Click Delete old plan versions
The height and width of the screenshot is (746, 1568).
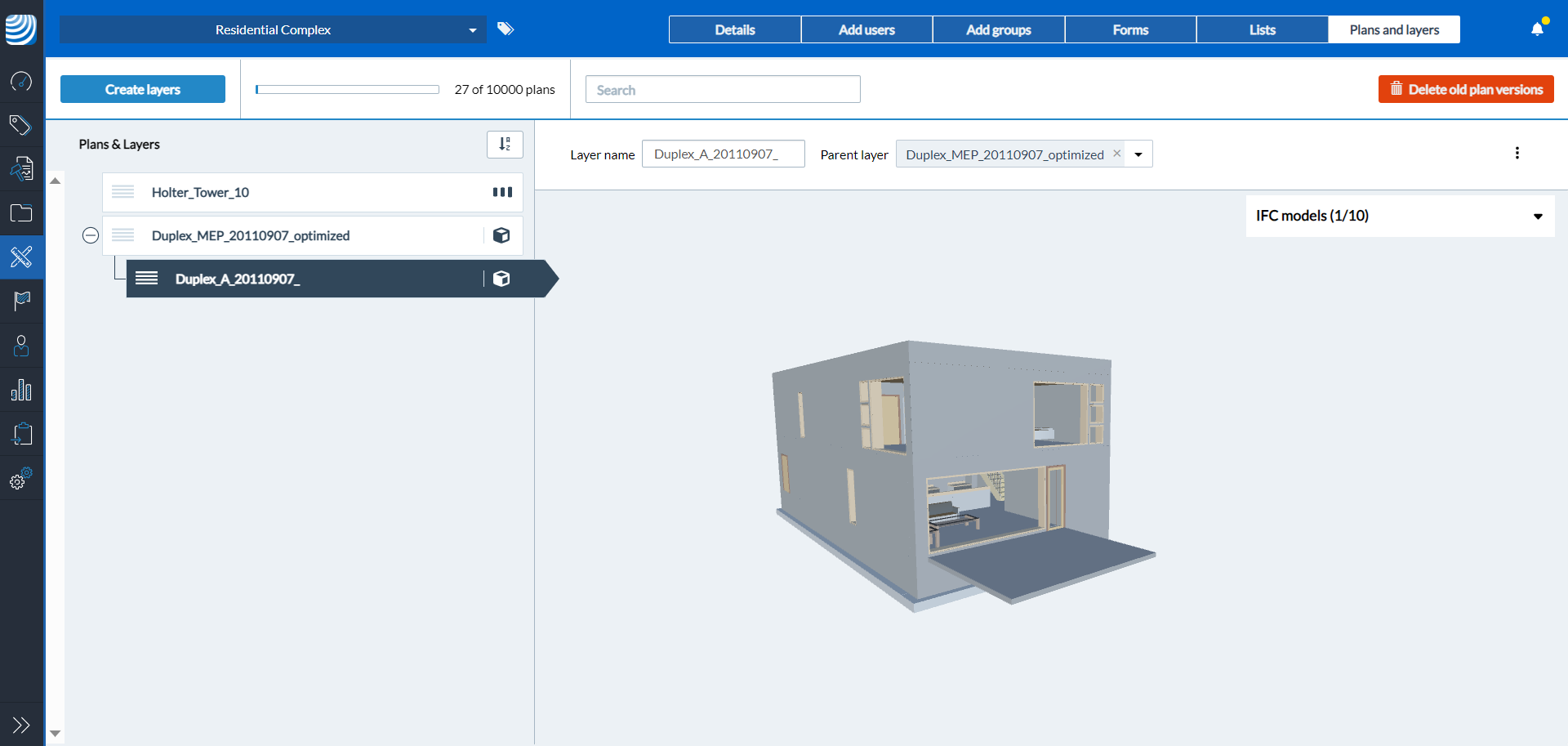[1465, 89]
